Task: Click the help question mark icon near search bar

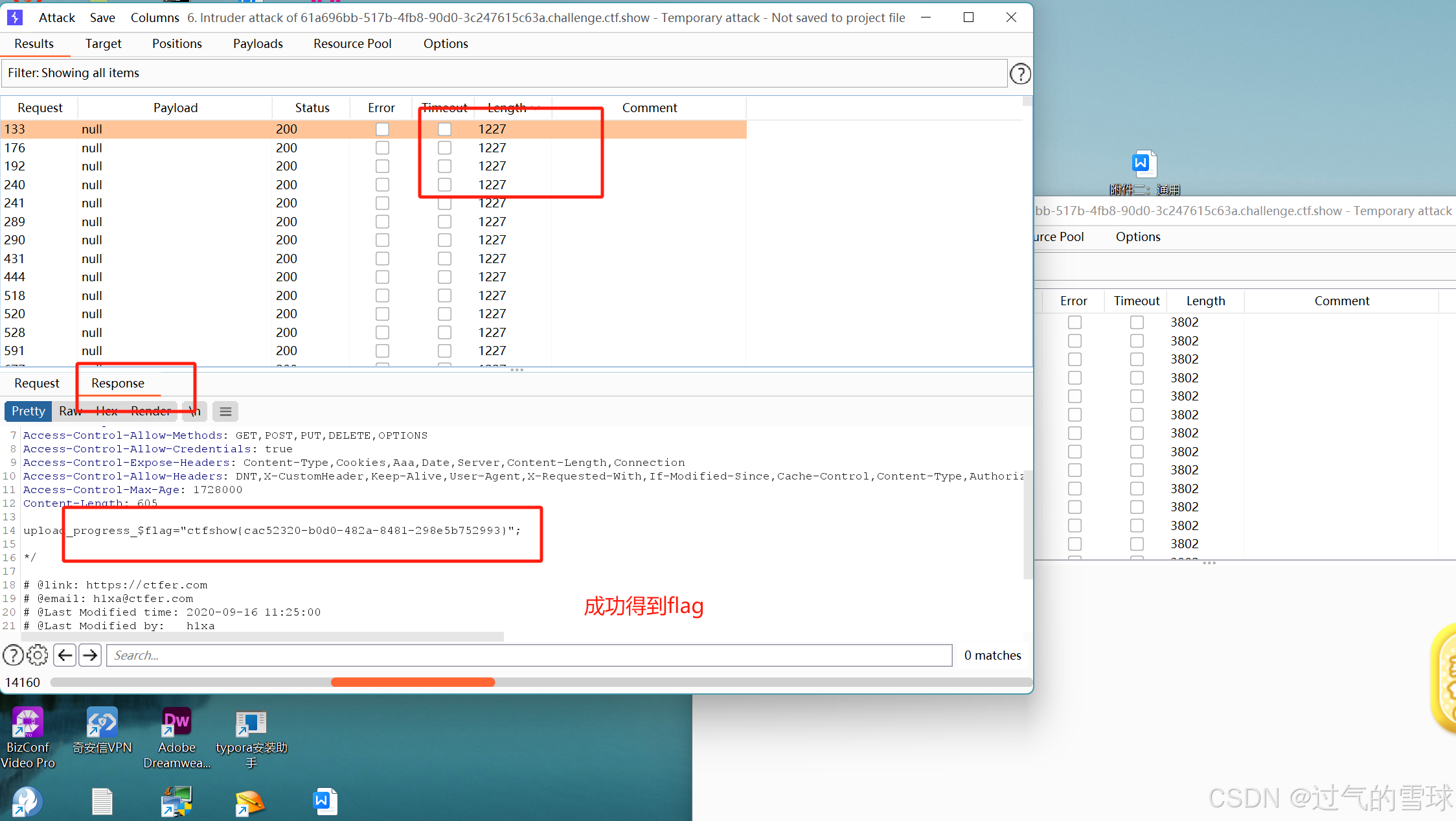Action: click(13, 655)
